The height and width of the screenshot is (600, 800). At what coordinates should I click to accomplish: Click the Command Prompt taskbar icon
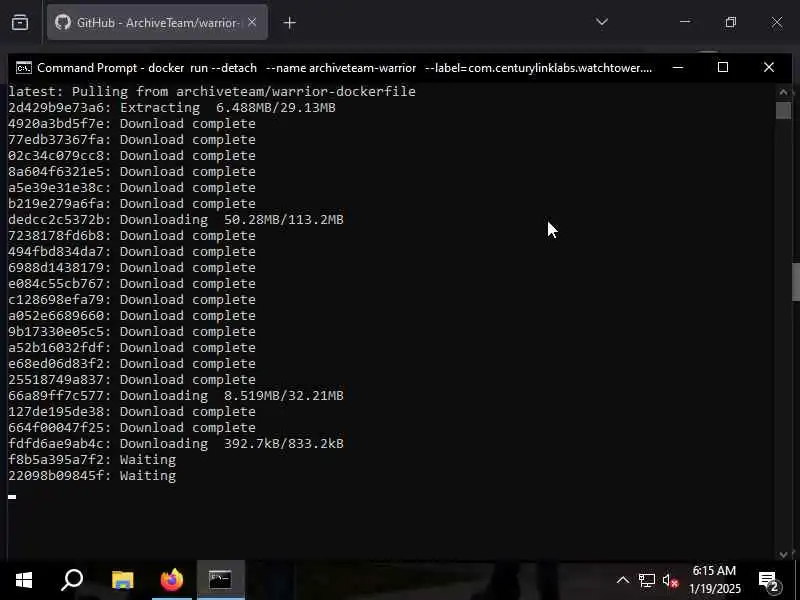220,580
